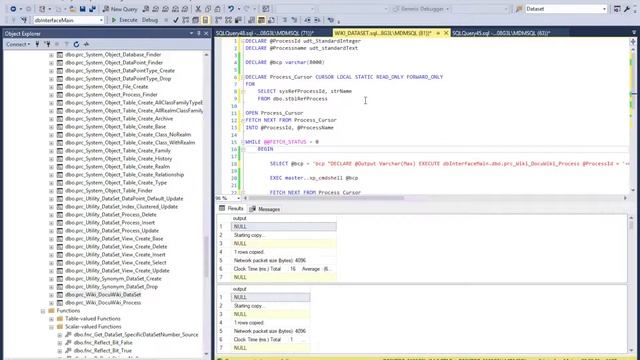Open the Messages tab

265,209
